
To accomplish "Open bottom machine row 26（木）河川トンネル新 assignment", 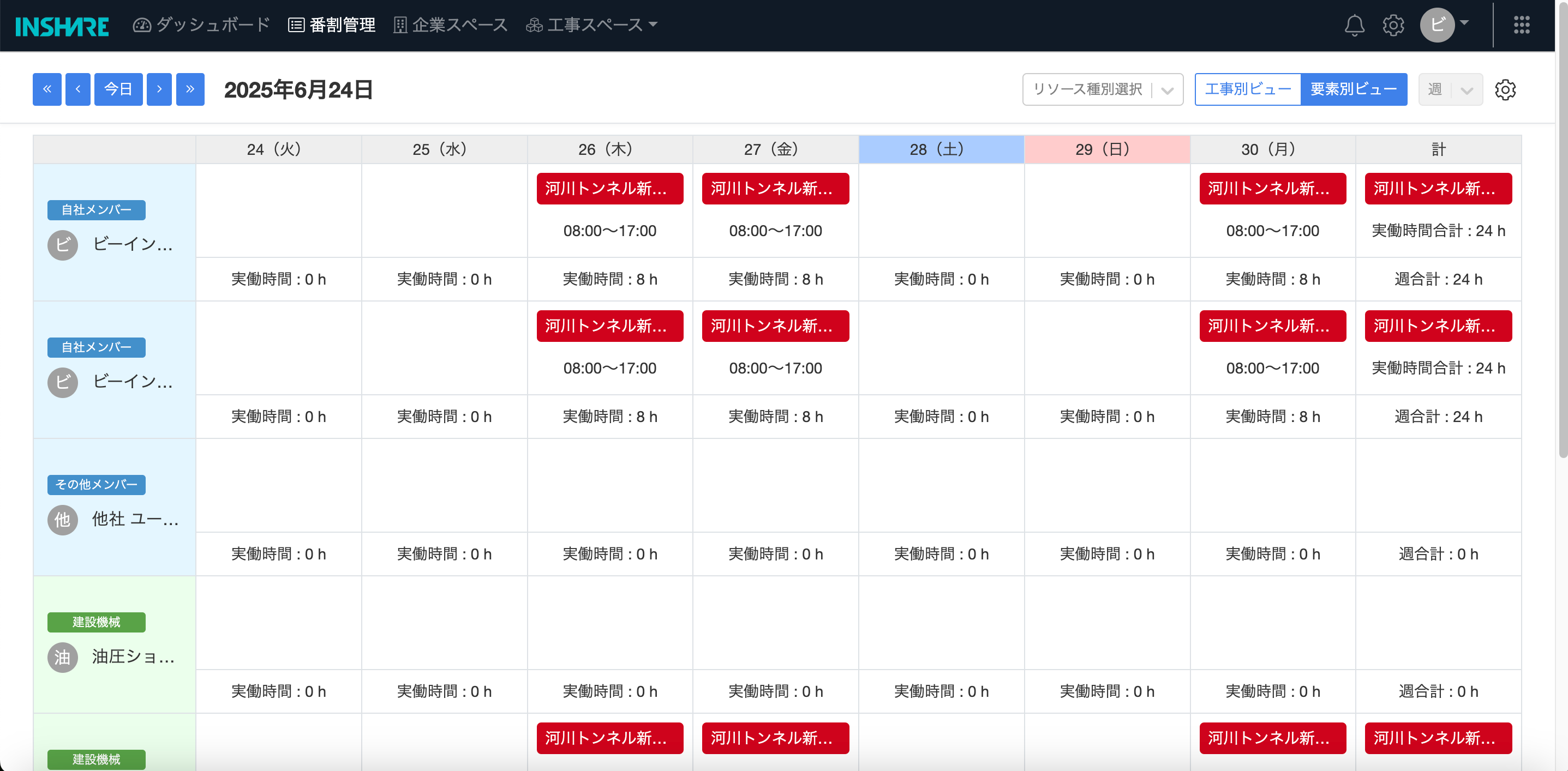I will click(610, 738).
